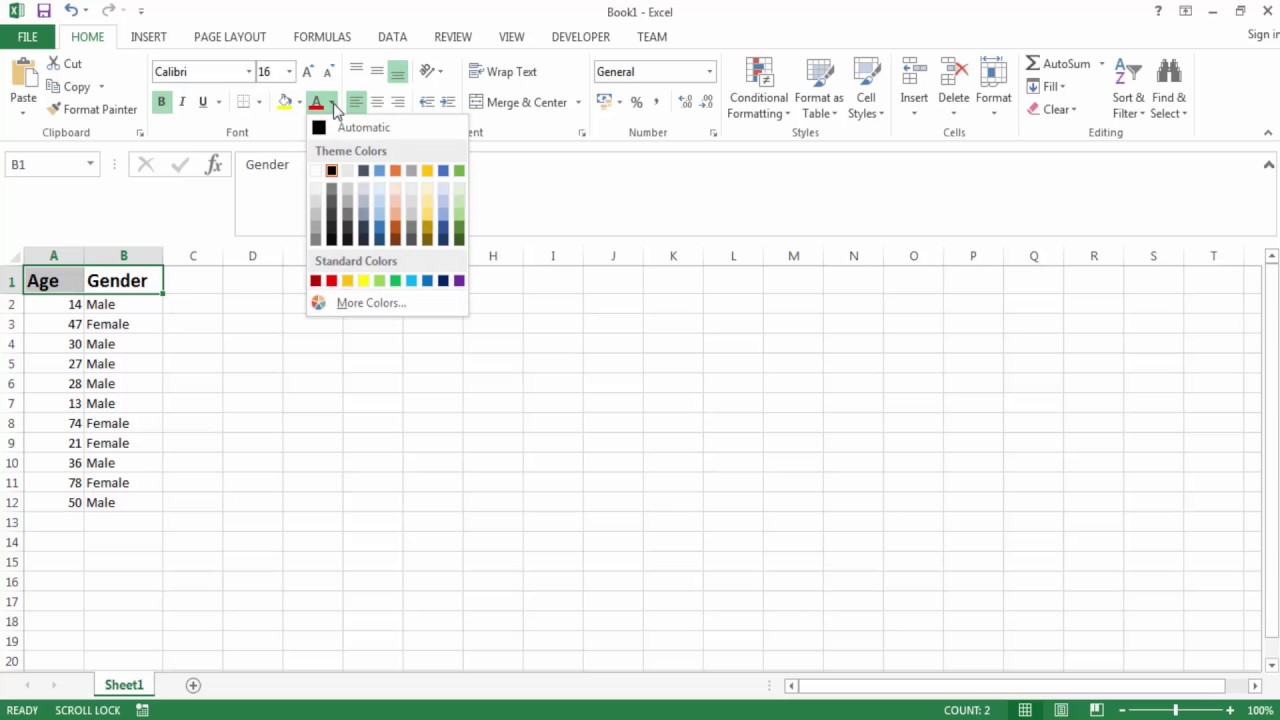Click the Format as Table button
The height and width of the screenshot is (720, 1280).
click(x=819, y=89)
